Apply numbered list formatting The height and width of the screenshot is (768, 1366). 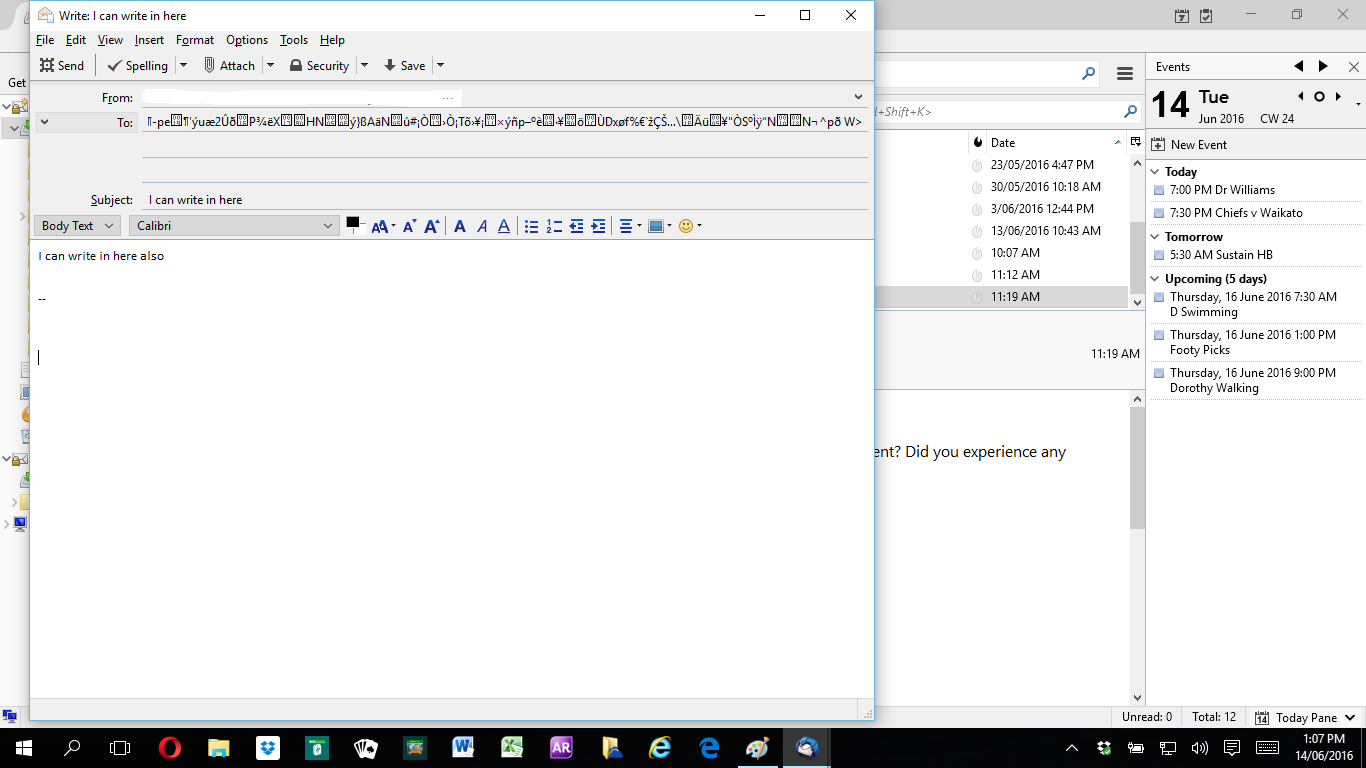tap(554, 227)
